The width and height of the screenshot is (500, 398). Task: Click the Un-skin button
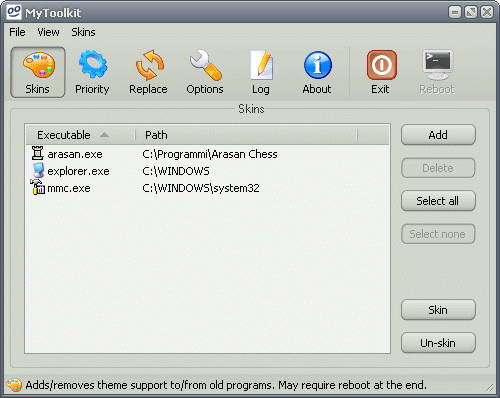click(x=438, y=343)
